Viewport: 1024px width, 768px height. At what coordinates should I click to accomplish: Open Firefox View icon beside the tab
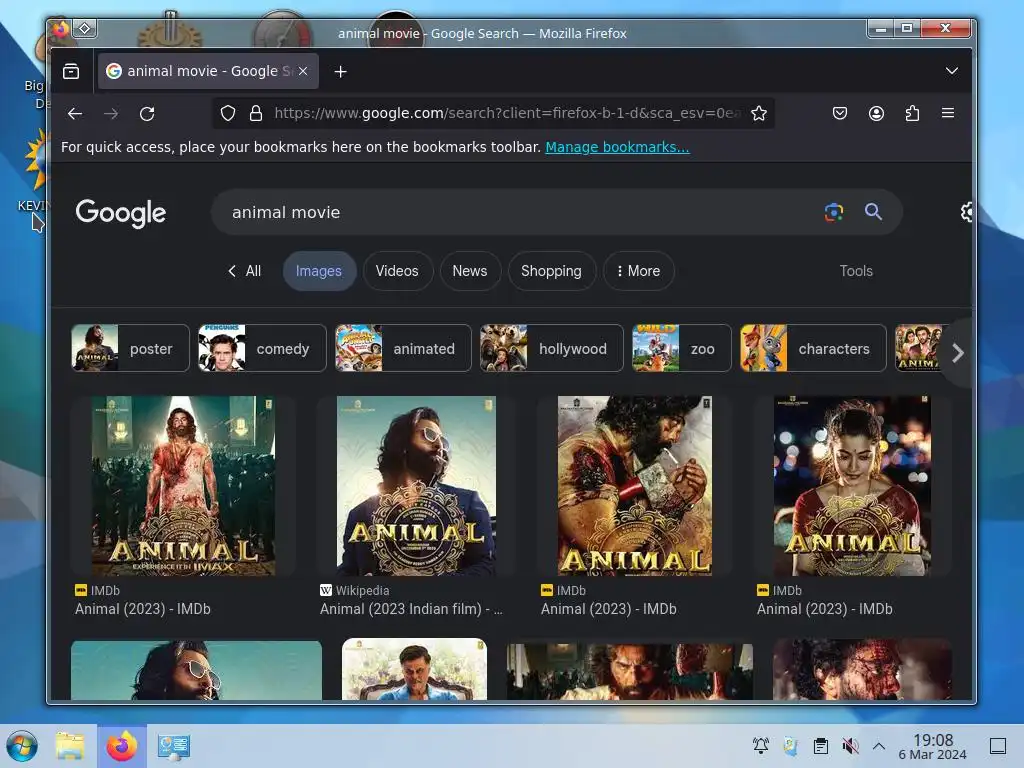71,71
